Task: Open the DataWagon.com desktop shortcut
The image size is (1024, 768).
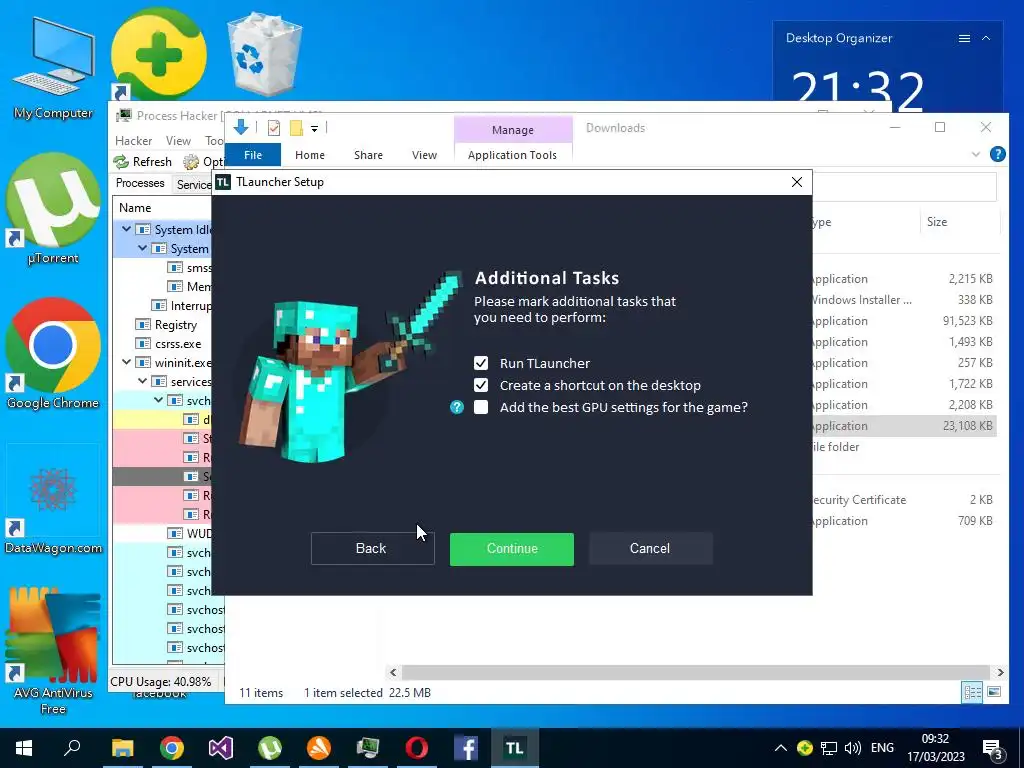Action: pyautogui.click(x=54, y=500)
